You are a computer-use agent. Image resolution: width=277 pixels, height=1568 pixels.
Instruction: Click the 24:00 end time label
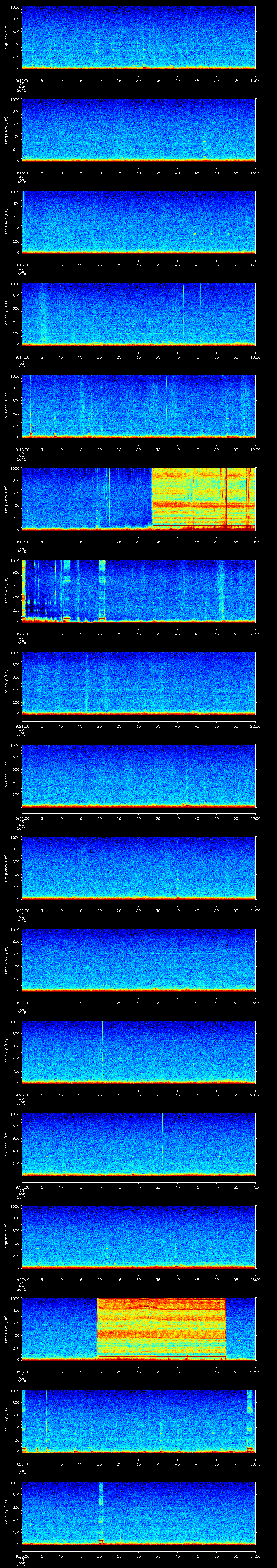click(255, 910)
